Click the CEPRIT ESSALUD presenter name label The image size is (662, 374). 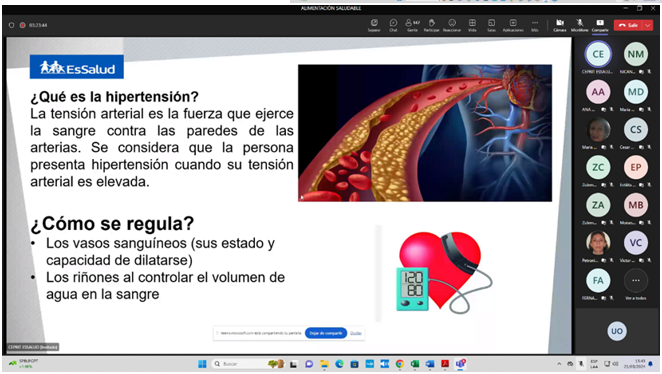(33, 347)
